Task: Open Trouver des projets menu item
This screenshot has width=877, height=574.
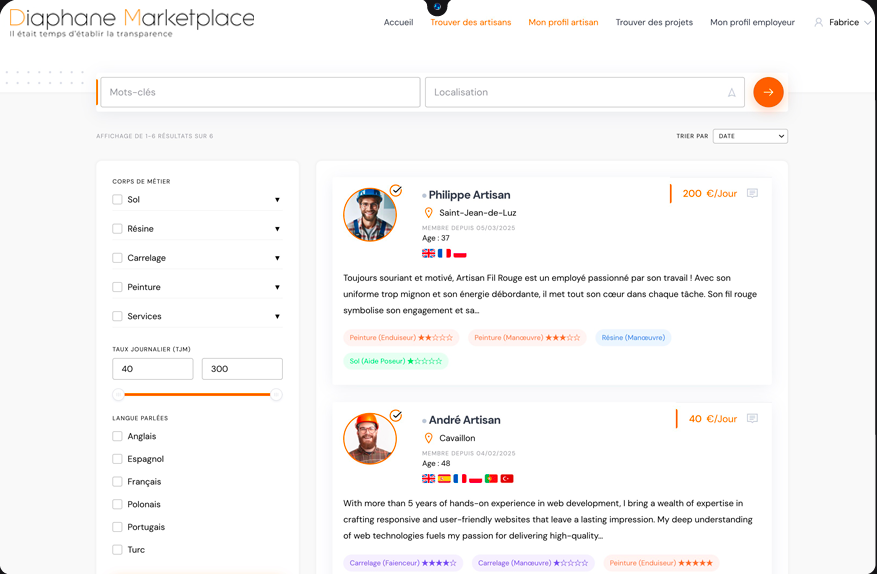Action: (x=654, y=22)
